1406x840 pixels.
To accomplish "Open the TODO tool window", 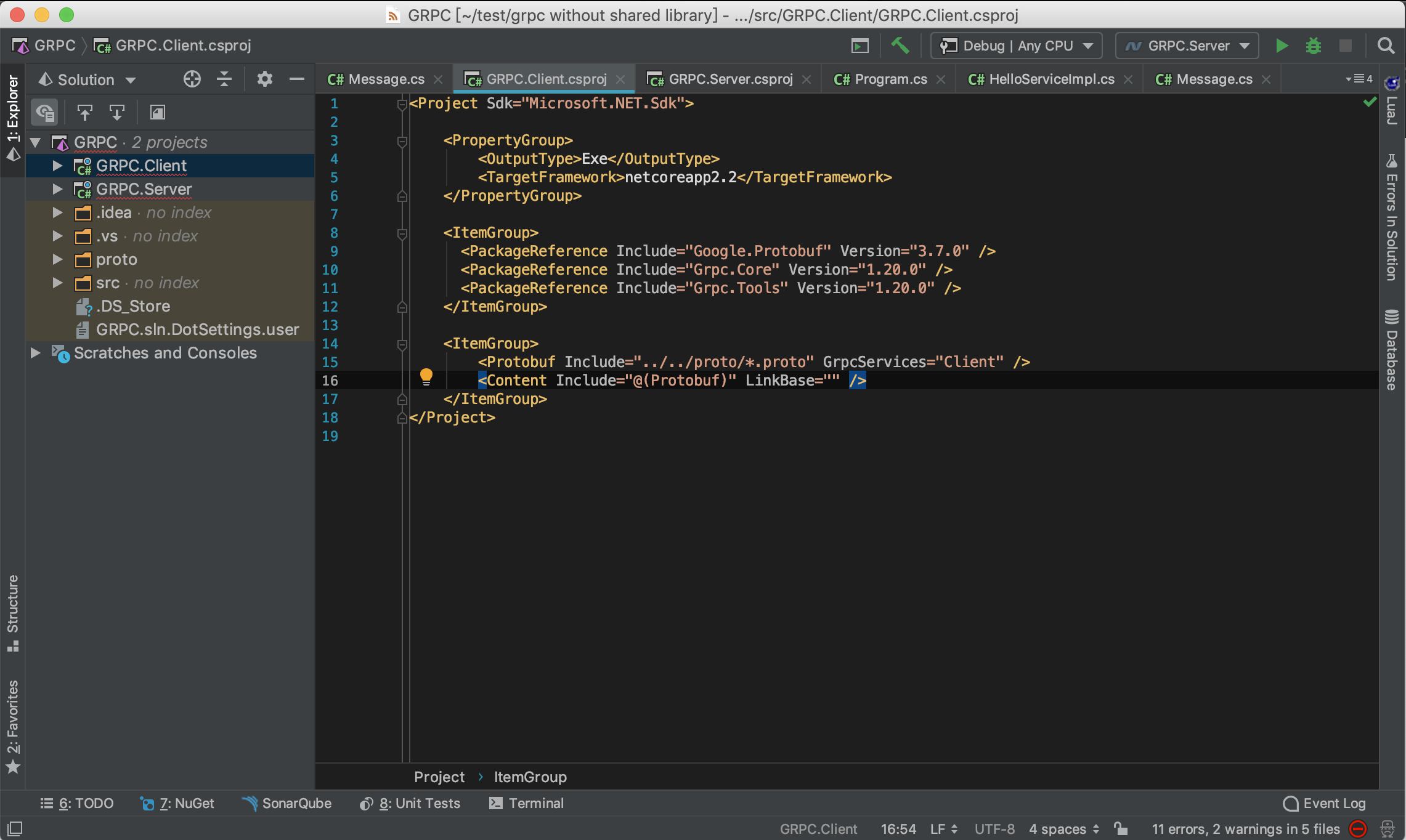I will point(77,803).
